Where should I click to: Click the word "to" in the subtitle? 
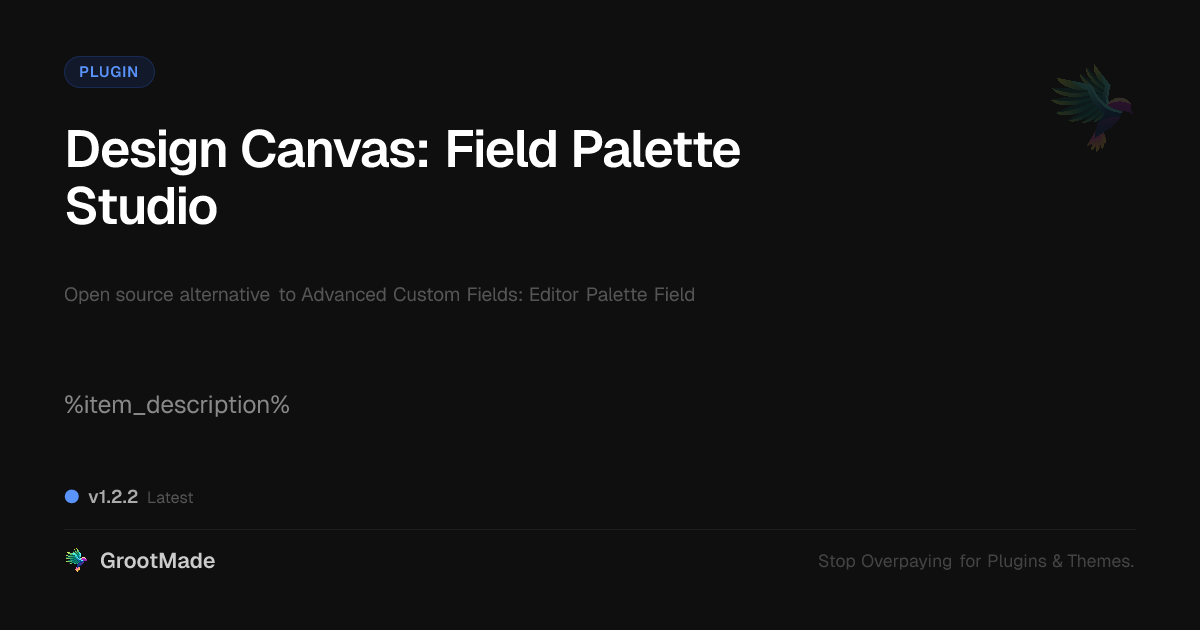(x=287, y=295)
